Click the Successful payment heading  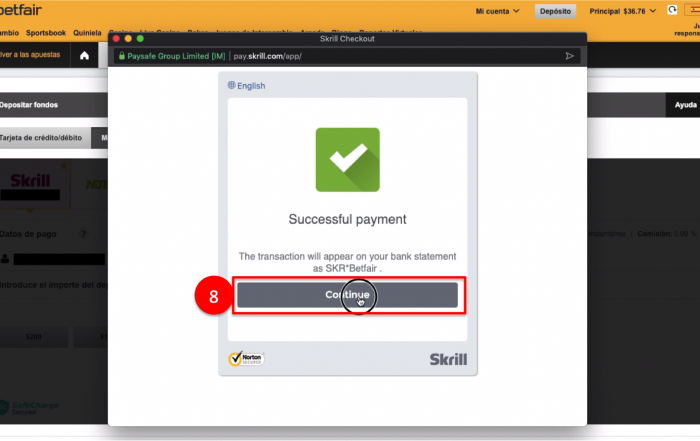coord(347,219)
